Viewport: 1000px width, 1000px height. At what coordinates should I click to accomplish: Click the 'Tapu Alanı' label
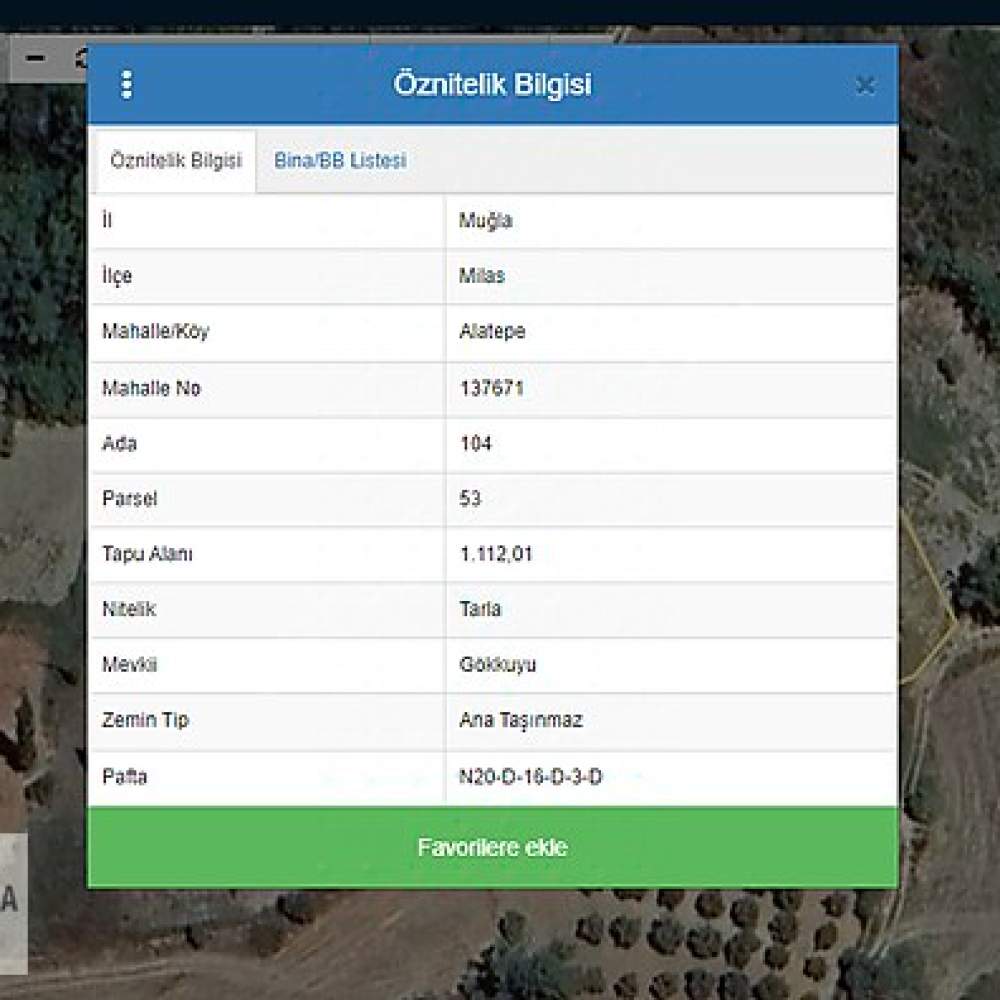pyautogui.click(x=147, y=554)
